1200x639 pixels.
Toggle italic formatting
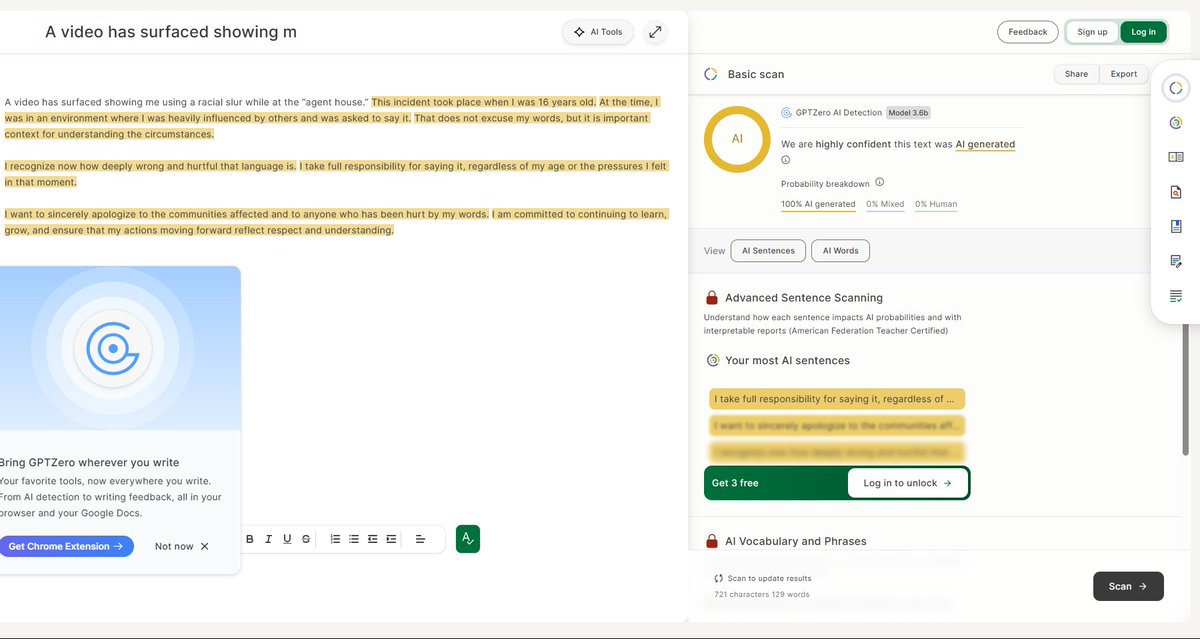pos(269,539)
